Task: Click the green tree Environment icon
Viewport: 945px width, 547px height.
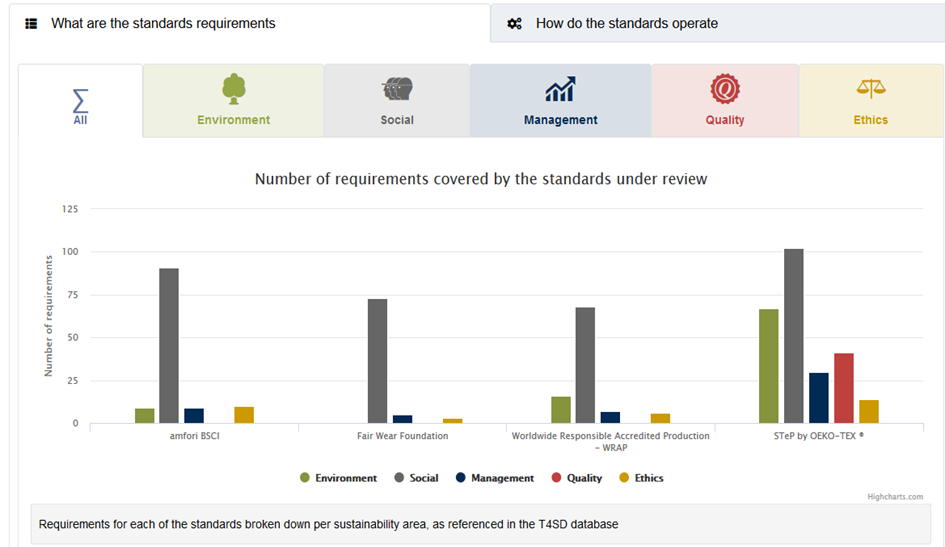Action: click(x=233, y=89)
